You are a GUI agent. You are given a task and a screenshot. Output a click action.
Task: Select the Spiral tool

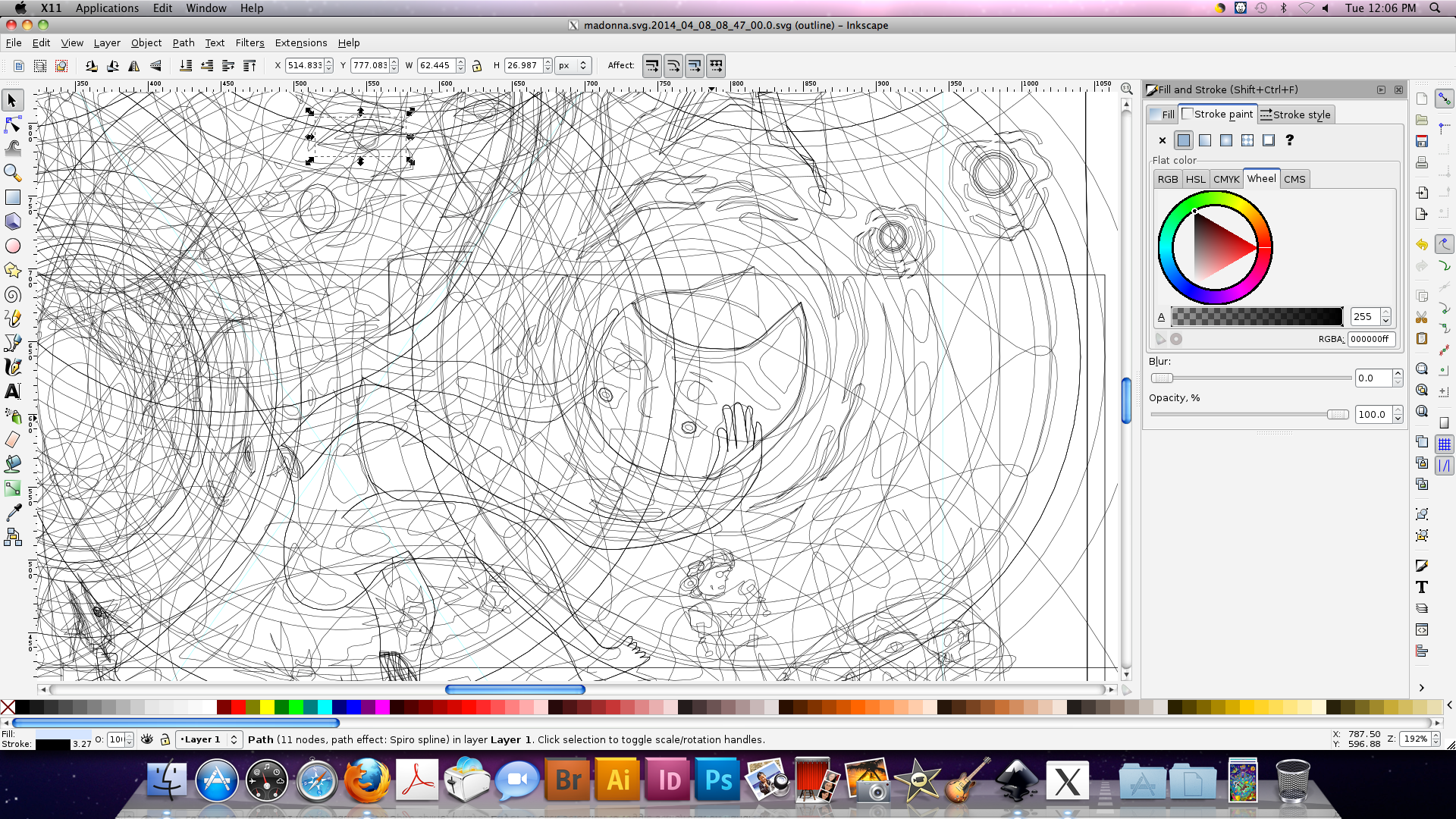tap(13, 294)
